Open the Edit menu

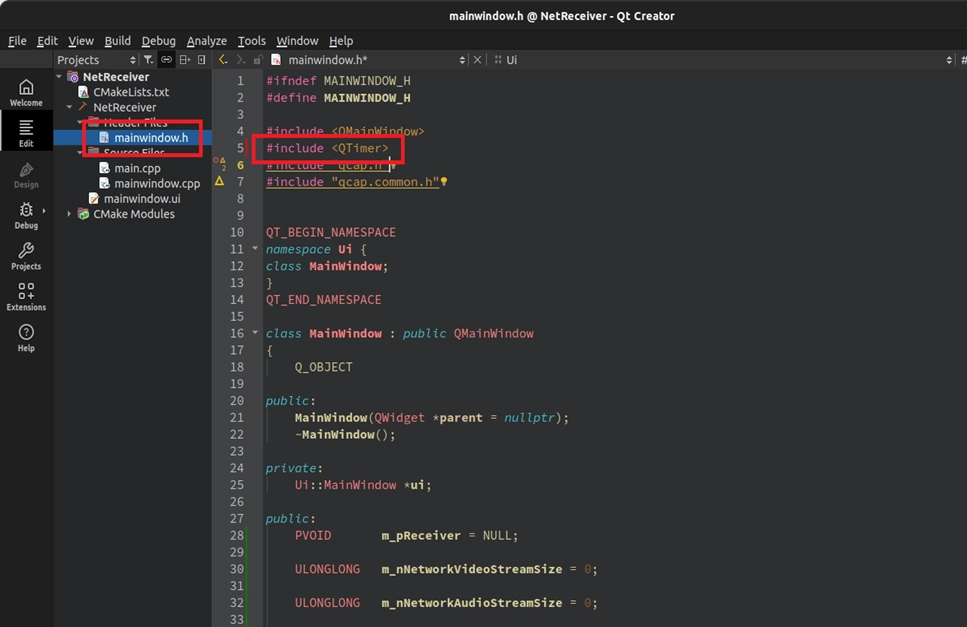[x=47, y=41]
